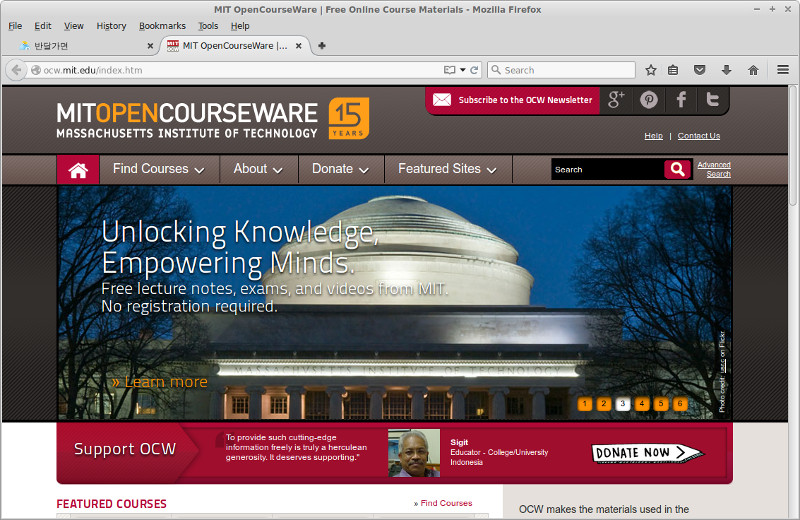Click the Support OCW banner label
This screenshot has width=800, height=520.
[x=125, y=449]
